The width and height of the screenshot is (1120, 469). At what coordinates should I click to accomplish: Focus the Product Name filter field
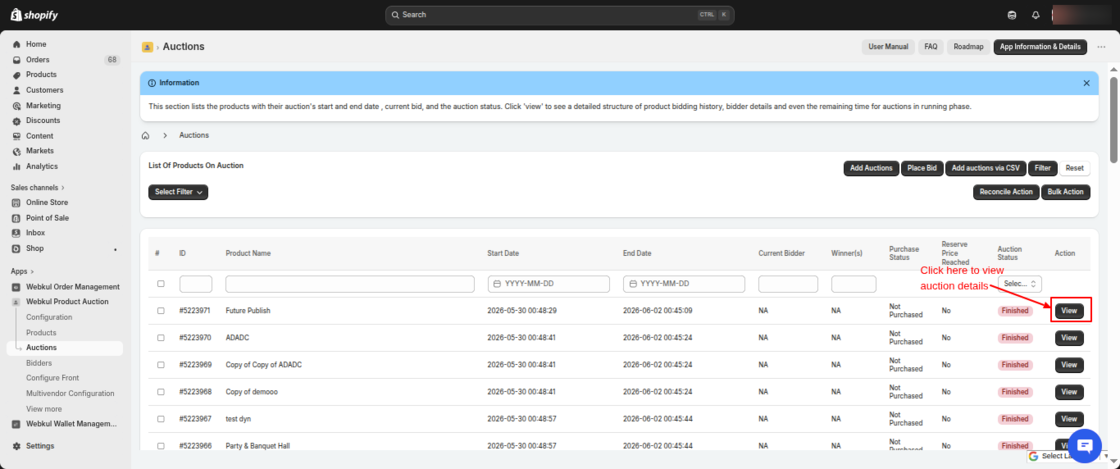[350, 284]
